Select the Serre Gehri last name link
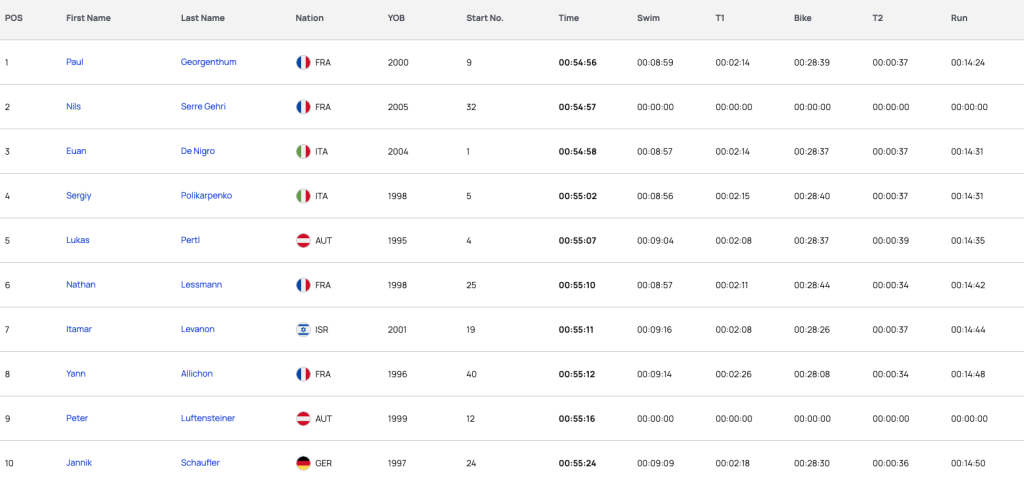Viewport: 1024px width, 483px height. tap(203, 106)
